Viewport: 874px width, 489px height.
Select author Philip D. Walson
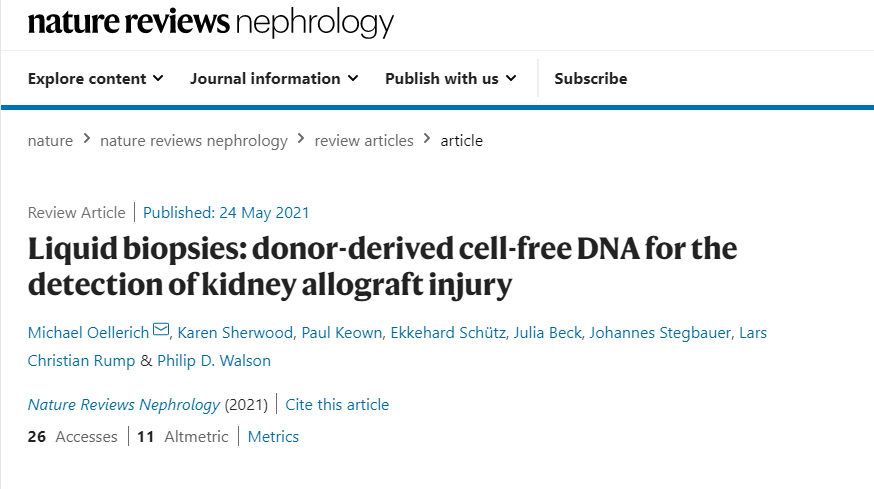pos(214,360)
